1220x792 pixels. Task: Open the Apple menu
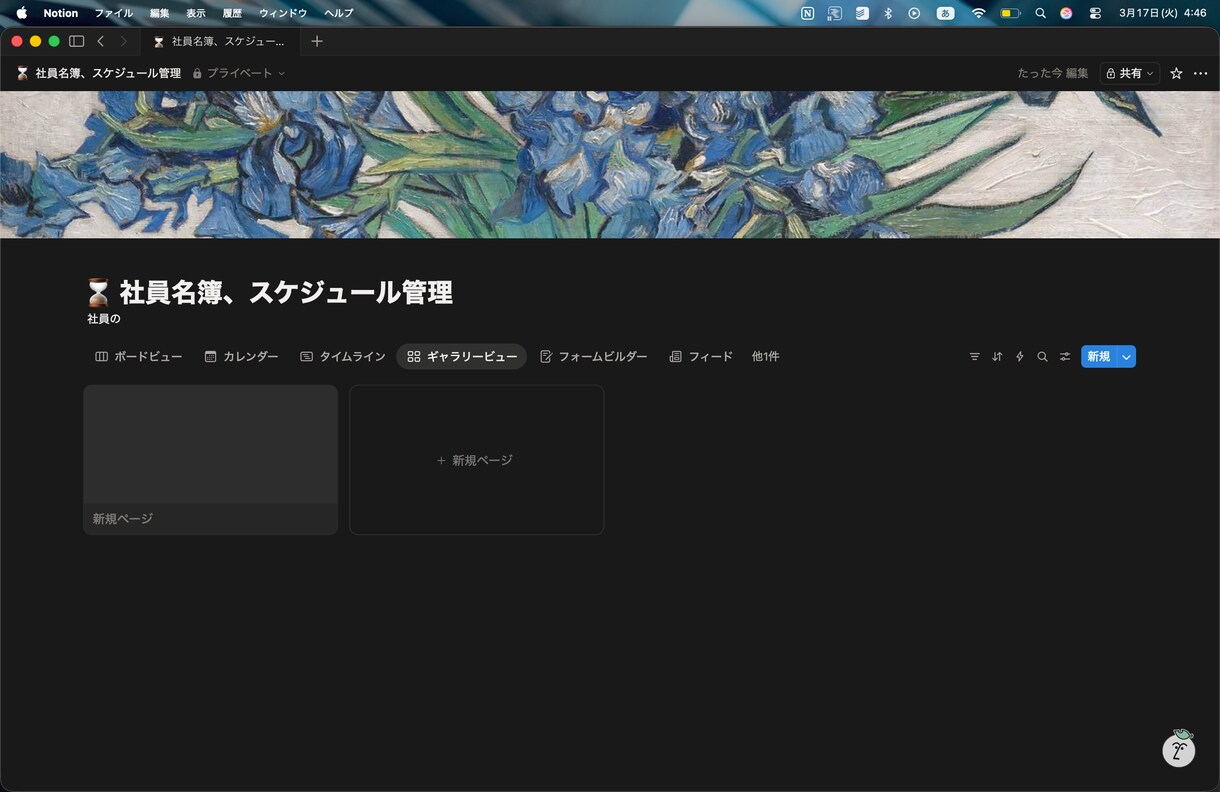coord(21,13)
